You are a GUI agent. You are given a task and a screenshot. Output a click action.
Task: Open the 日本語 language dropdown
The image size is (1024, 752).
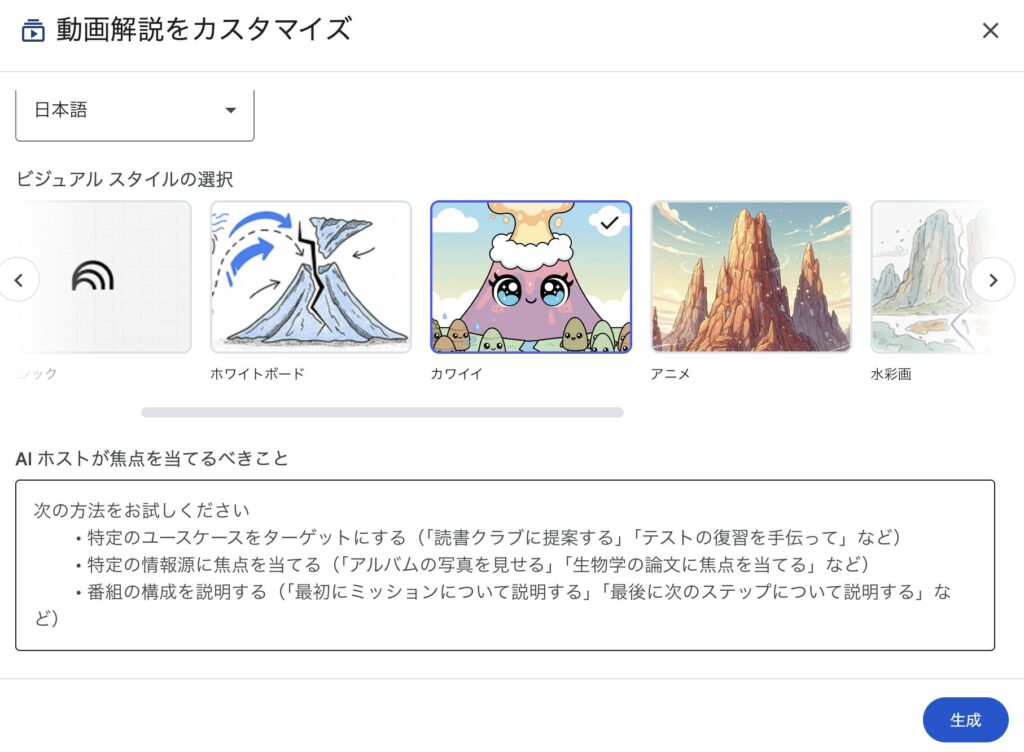coord(135,111)
